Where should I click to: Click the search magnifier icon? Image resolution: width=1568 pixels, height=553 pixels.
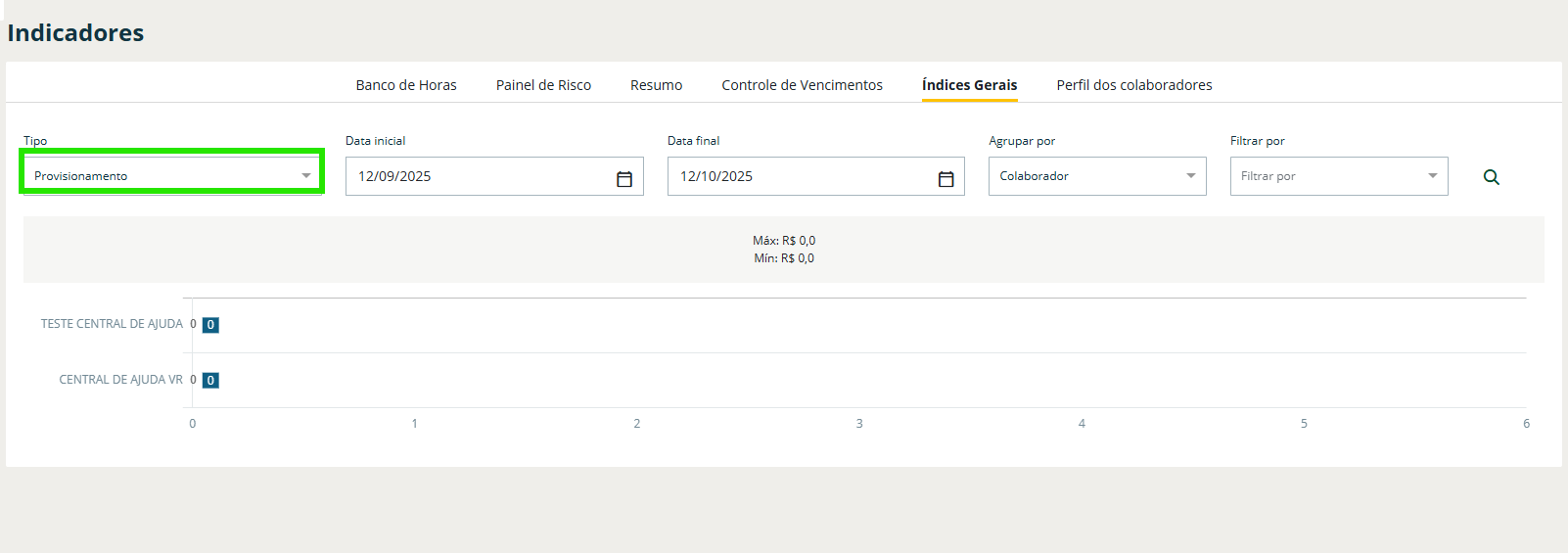coord(1491,177)
